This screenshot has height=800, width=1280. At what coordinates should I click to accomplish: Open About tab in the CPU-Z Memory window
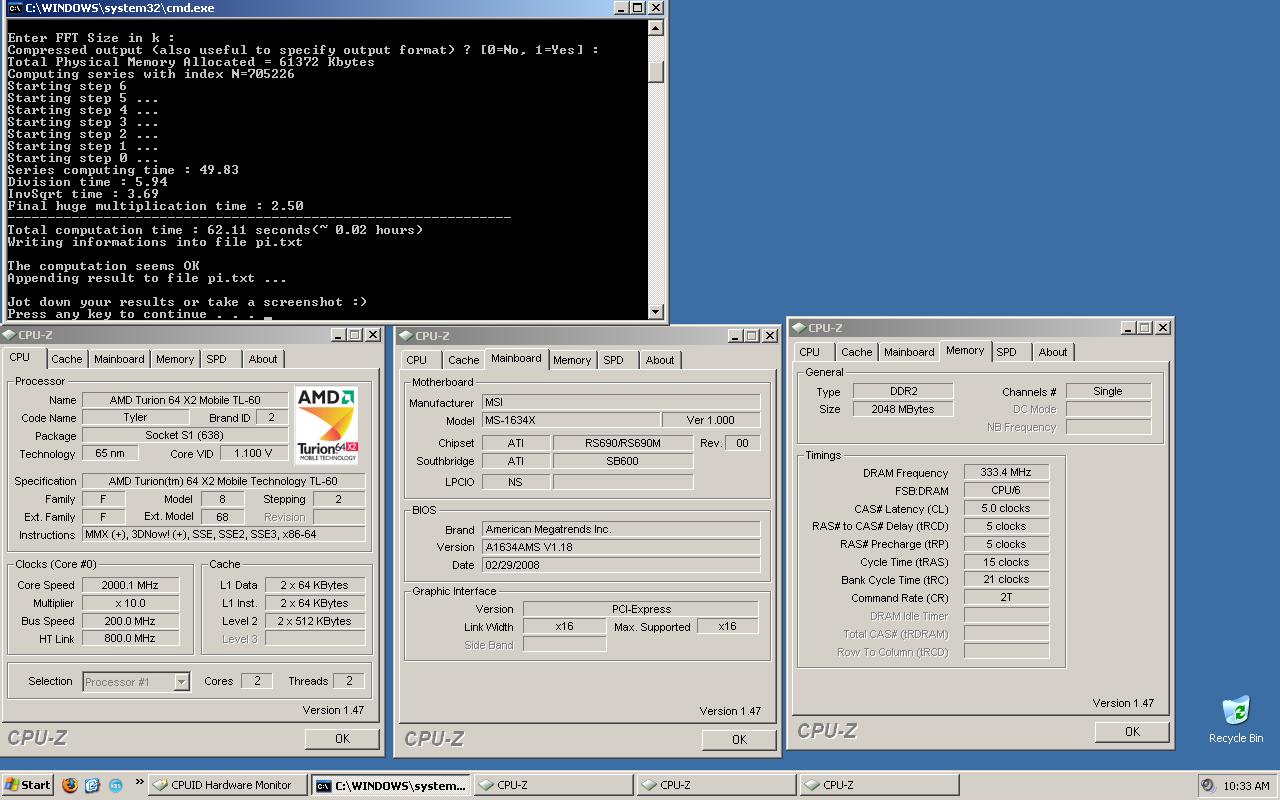click(1053, 352)
